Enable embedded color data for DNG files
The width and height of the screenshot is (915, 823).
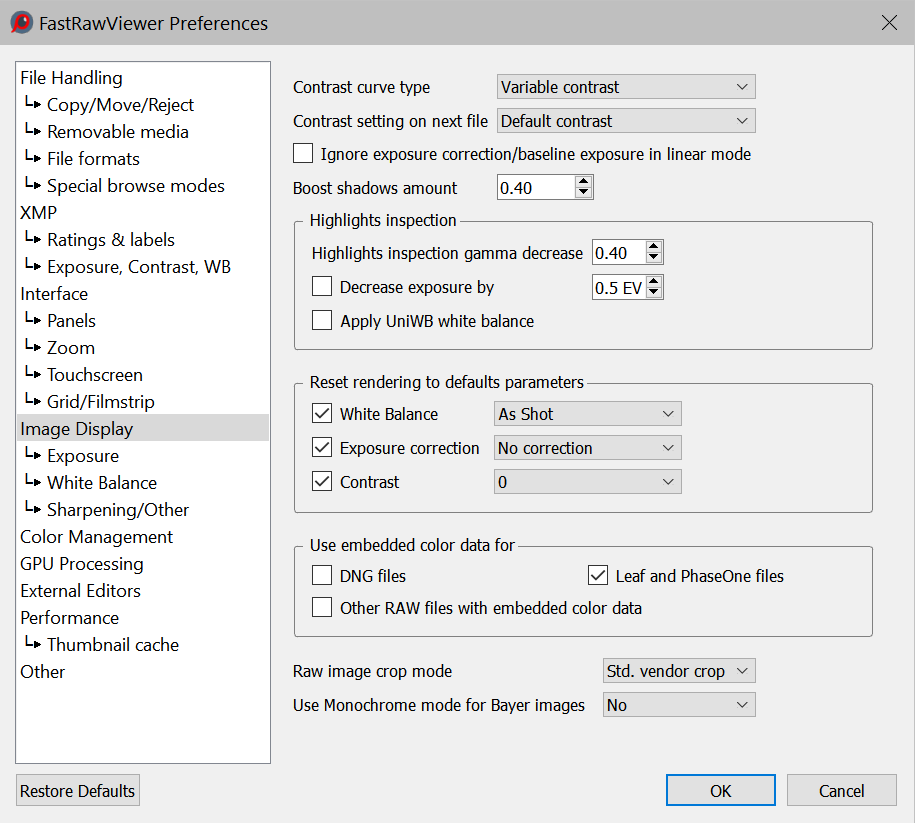tap(322, 575)
